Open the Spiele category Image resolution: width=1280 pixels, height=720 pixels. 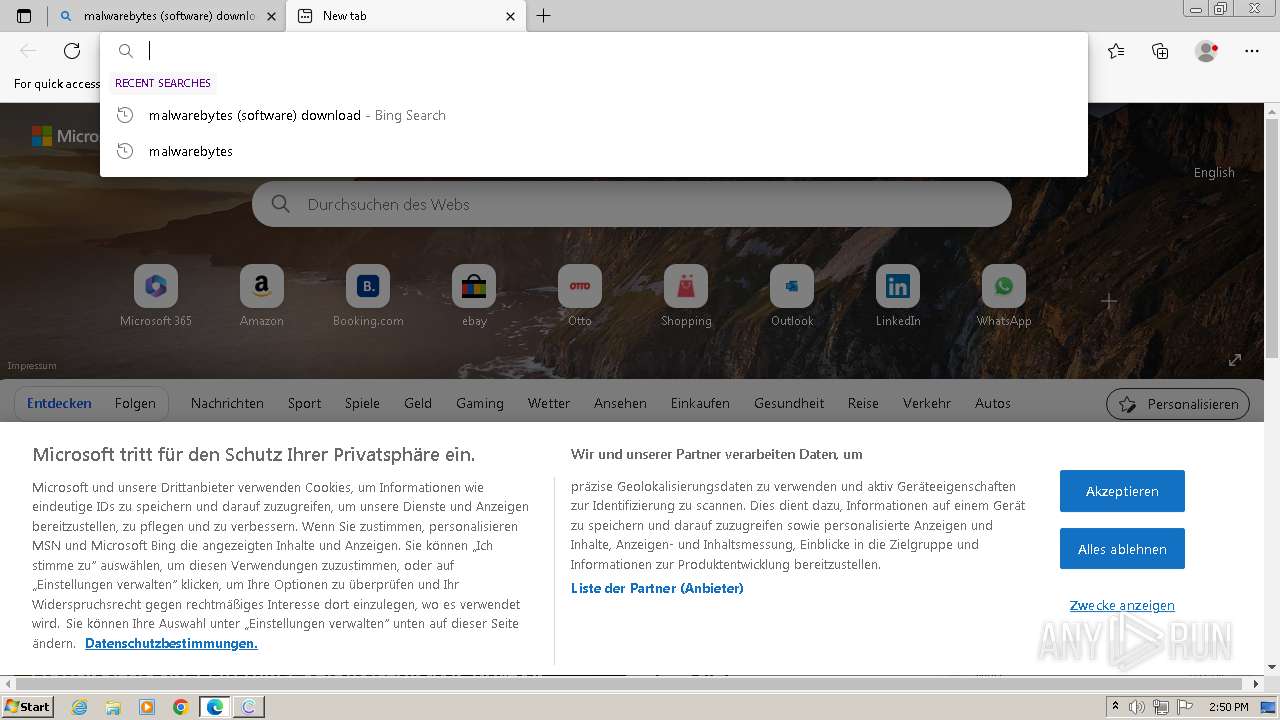pos(362,404)
